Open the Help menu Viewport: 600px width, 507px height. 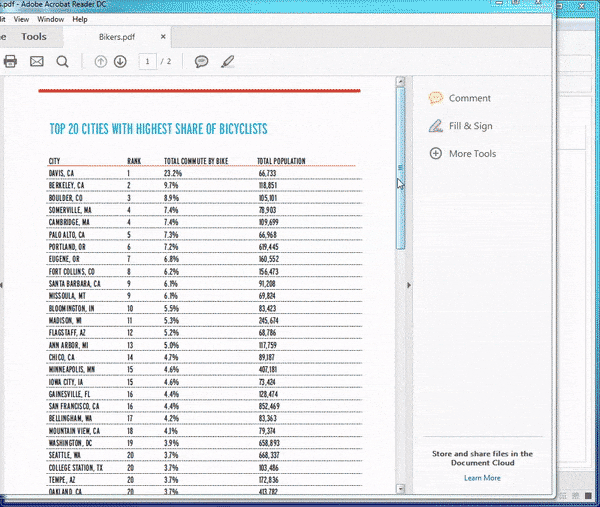80,19
